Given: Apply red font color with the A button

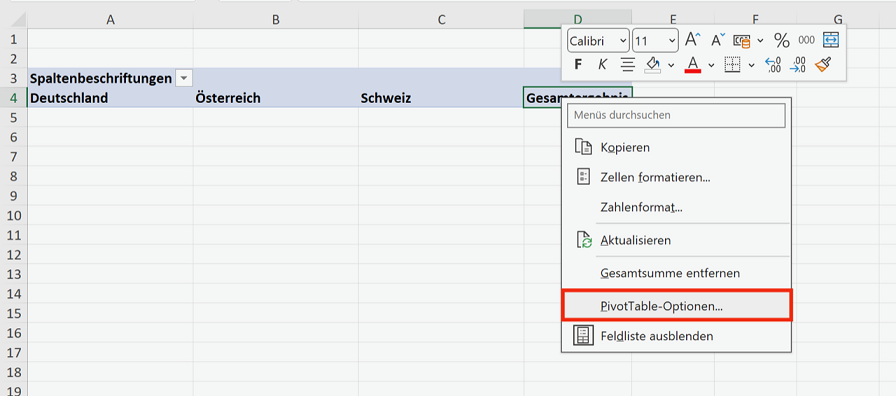Looking at the screenshot, I should pyautogui.click(x=693, y=65).
